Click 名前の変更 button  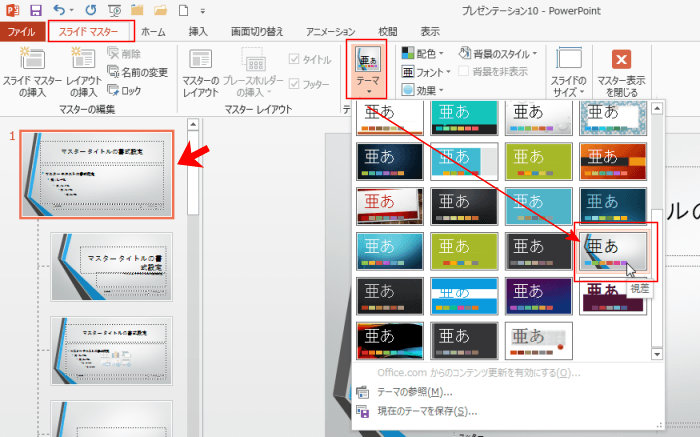pyautogui.click(x=138, y=72)
